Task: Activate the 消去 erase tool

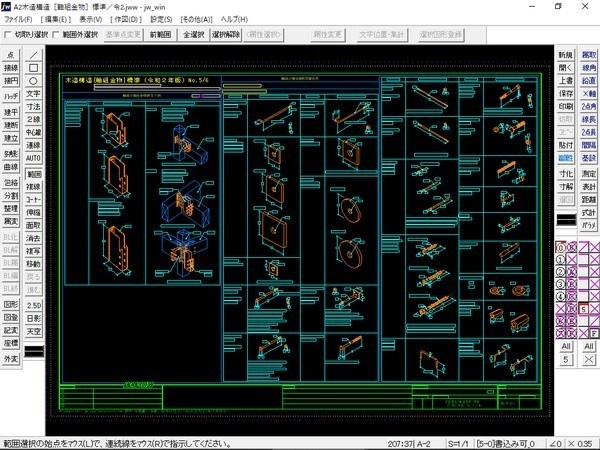Action: pos(33,238)
